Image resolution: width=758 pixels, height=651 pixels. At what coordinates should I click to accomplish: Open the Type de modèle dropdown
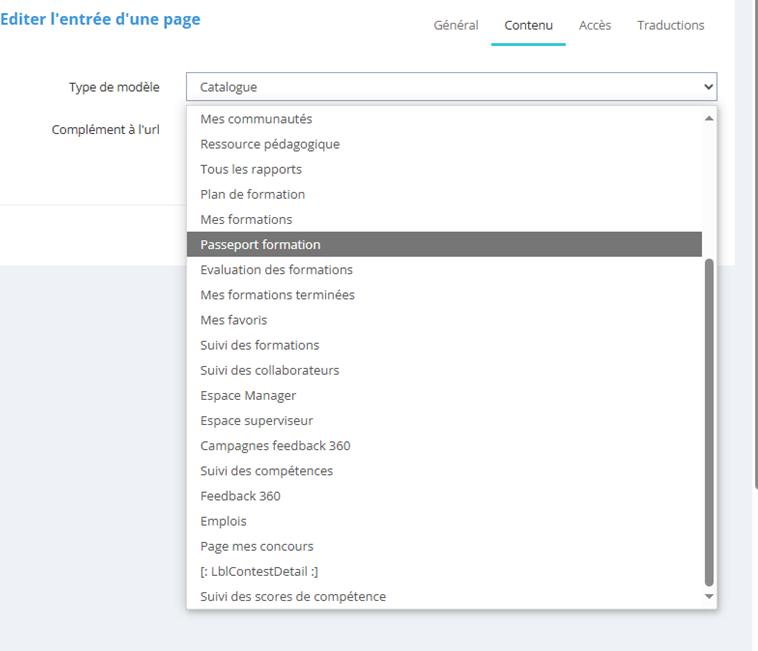pos(451,87)
